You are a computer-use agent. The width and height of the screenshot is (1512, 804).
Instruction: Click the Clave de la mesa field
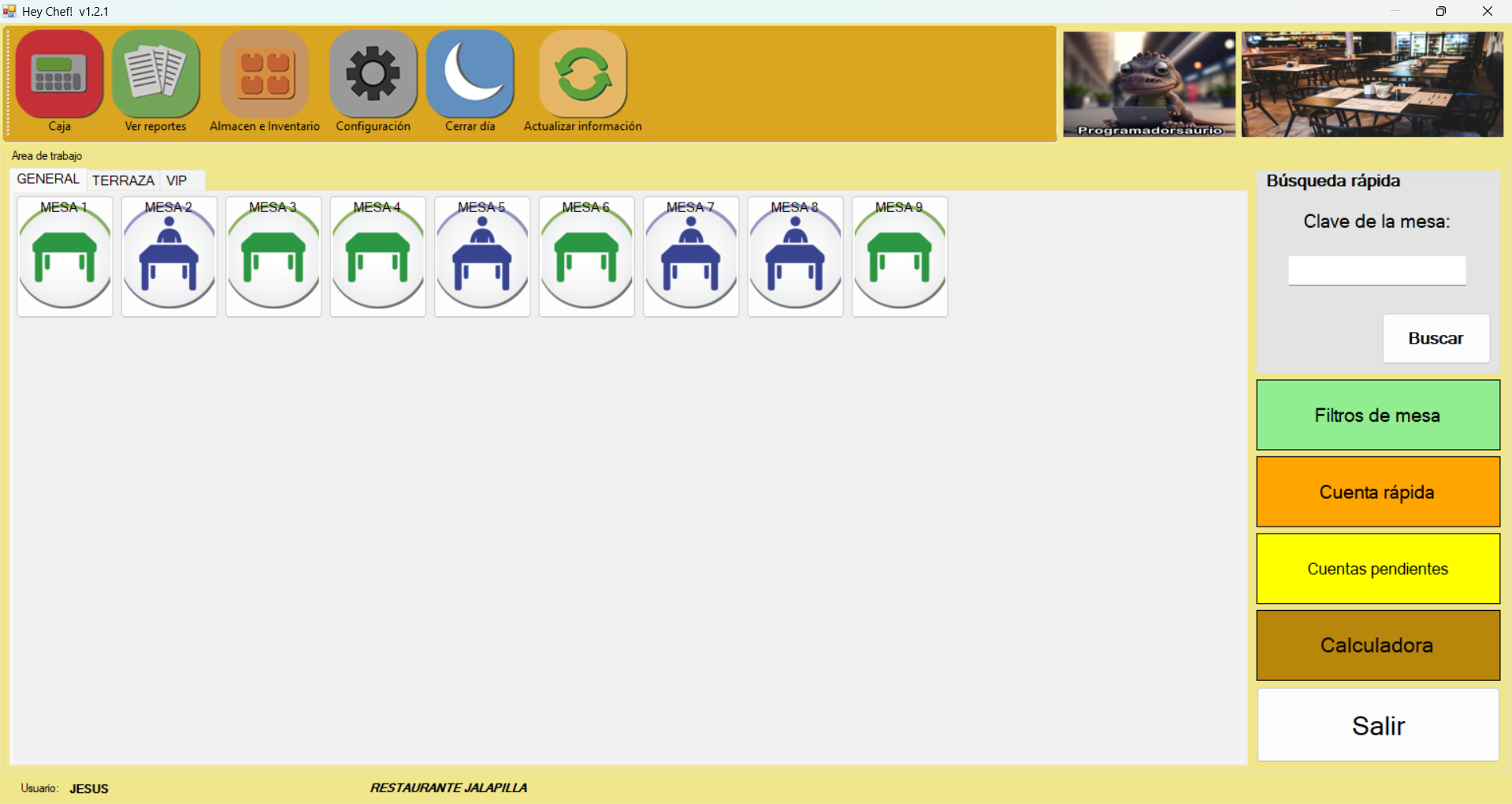1376,270
